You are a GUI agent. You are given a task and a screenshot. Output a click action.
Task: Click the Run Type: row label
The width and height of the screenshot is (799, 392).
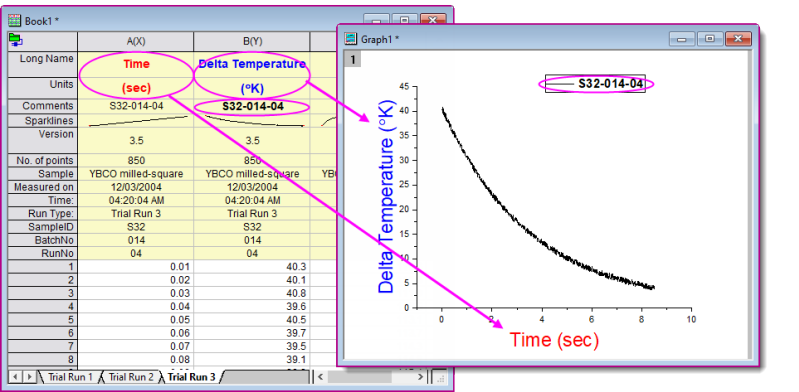pyautogui.click(x=43, y=214)
